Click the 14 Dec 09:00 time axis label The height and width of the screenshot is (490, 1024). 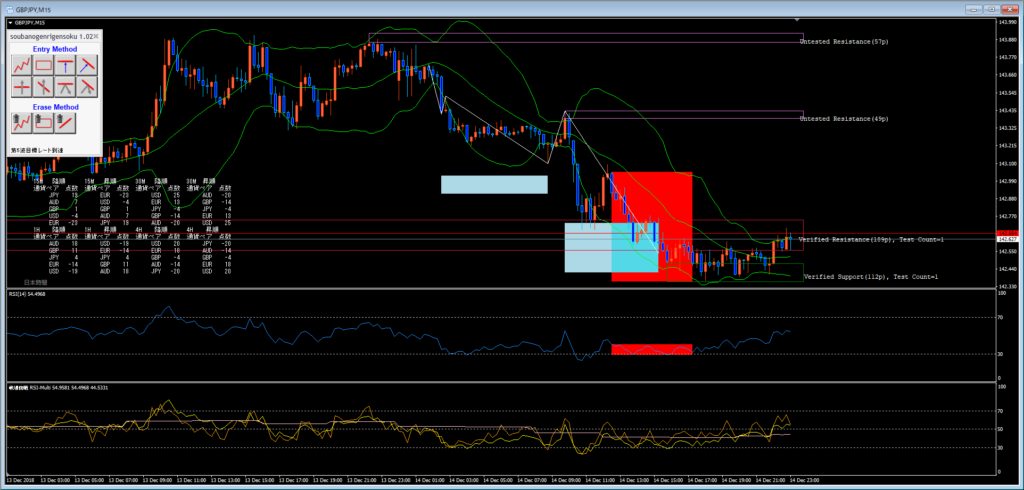coord(568,479)
